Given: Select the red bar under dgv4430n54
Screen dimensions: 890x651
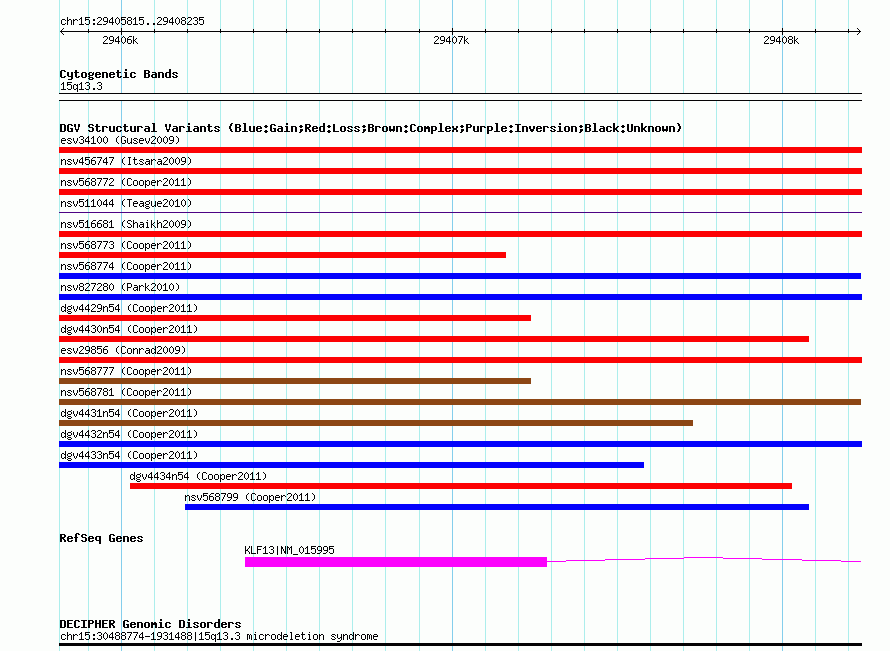Looking at the screenshot, I should [434, 339].
